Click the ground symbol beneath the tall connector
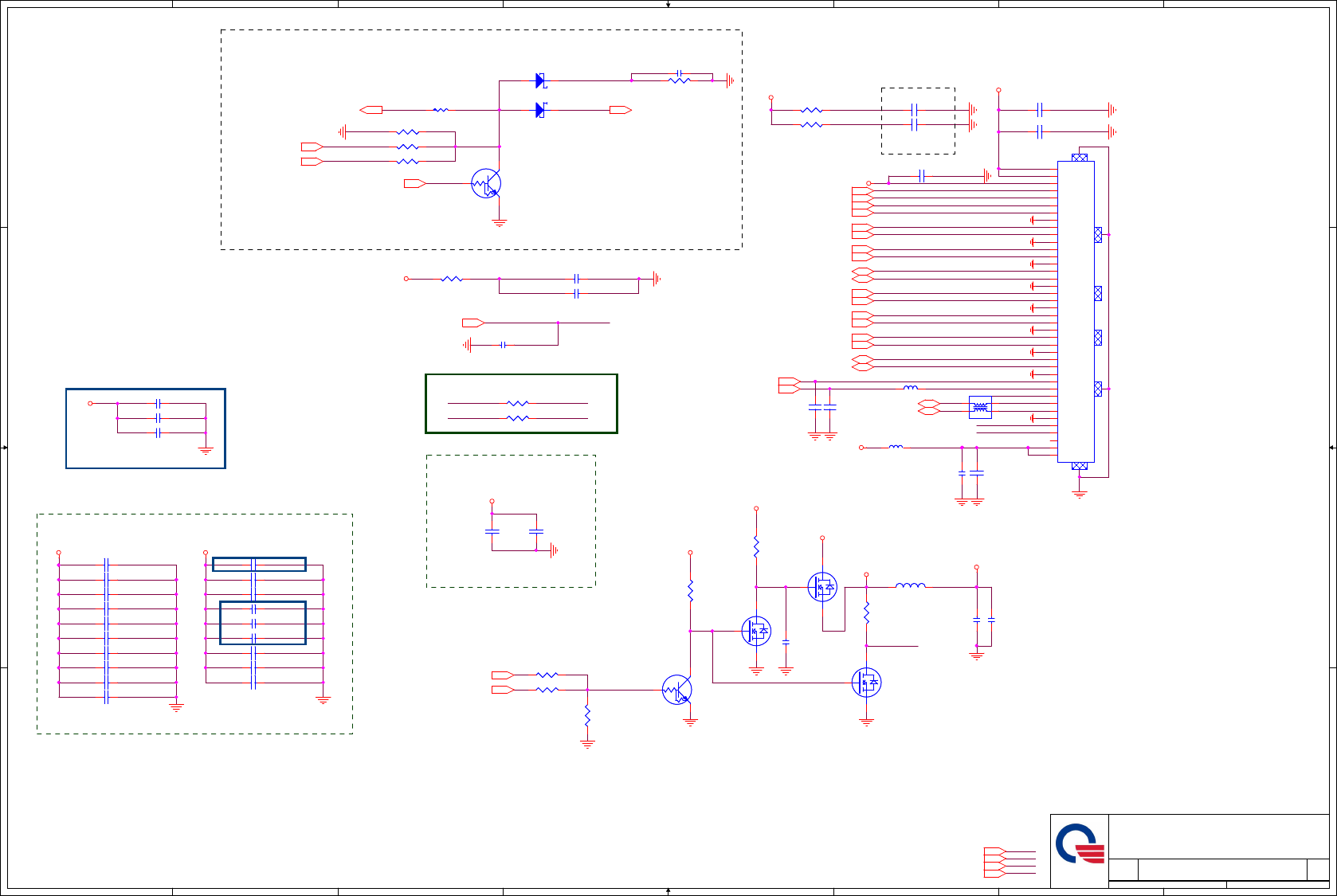This screenshot has height=896, width=1337. pyautogui.click(x=1080, y=494)
